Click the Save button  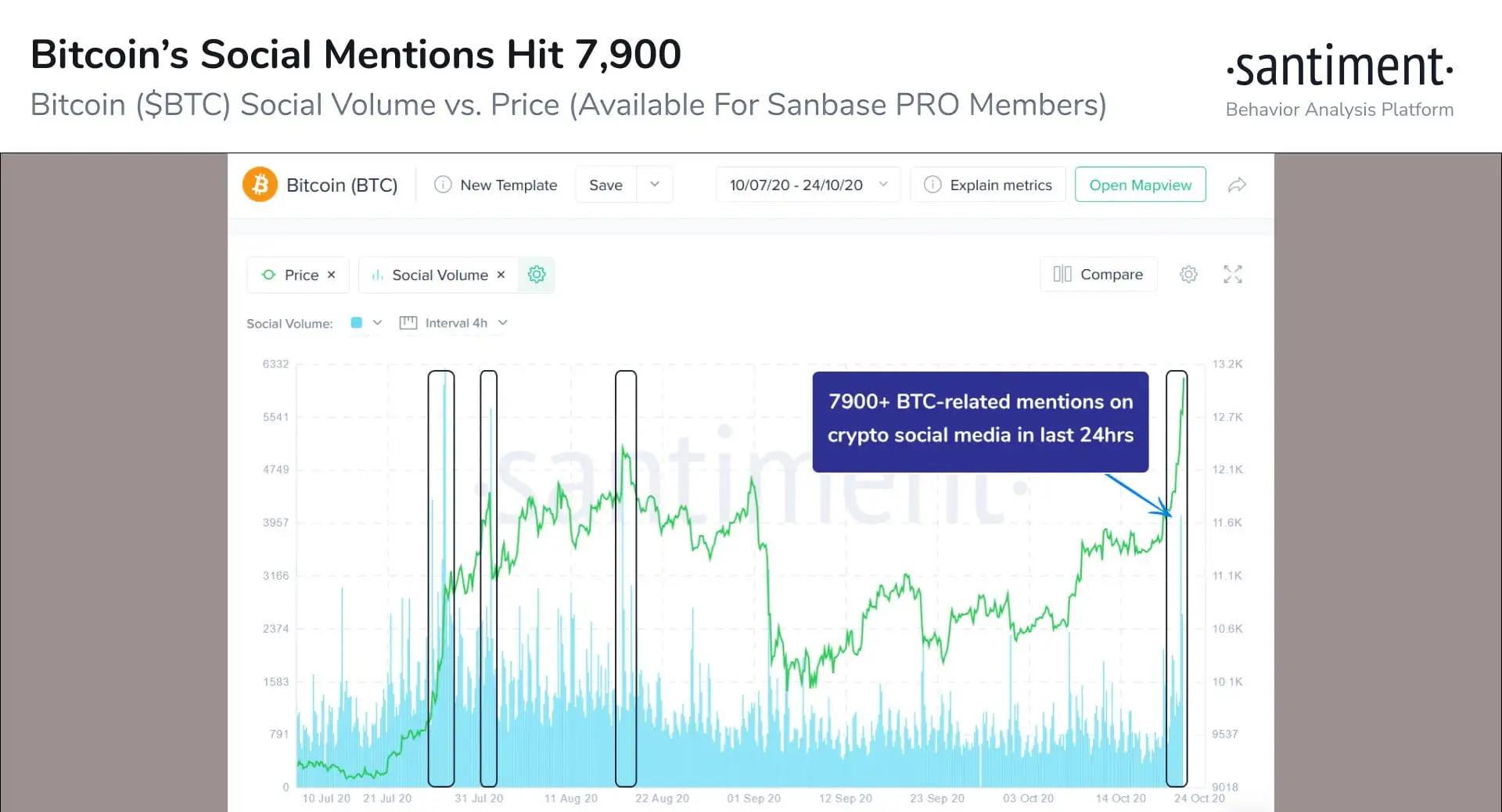coord(605,185)
